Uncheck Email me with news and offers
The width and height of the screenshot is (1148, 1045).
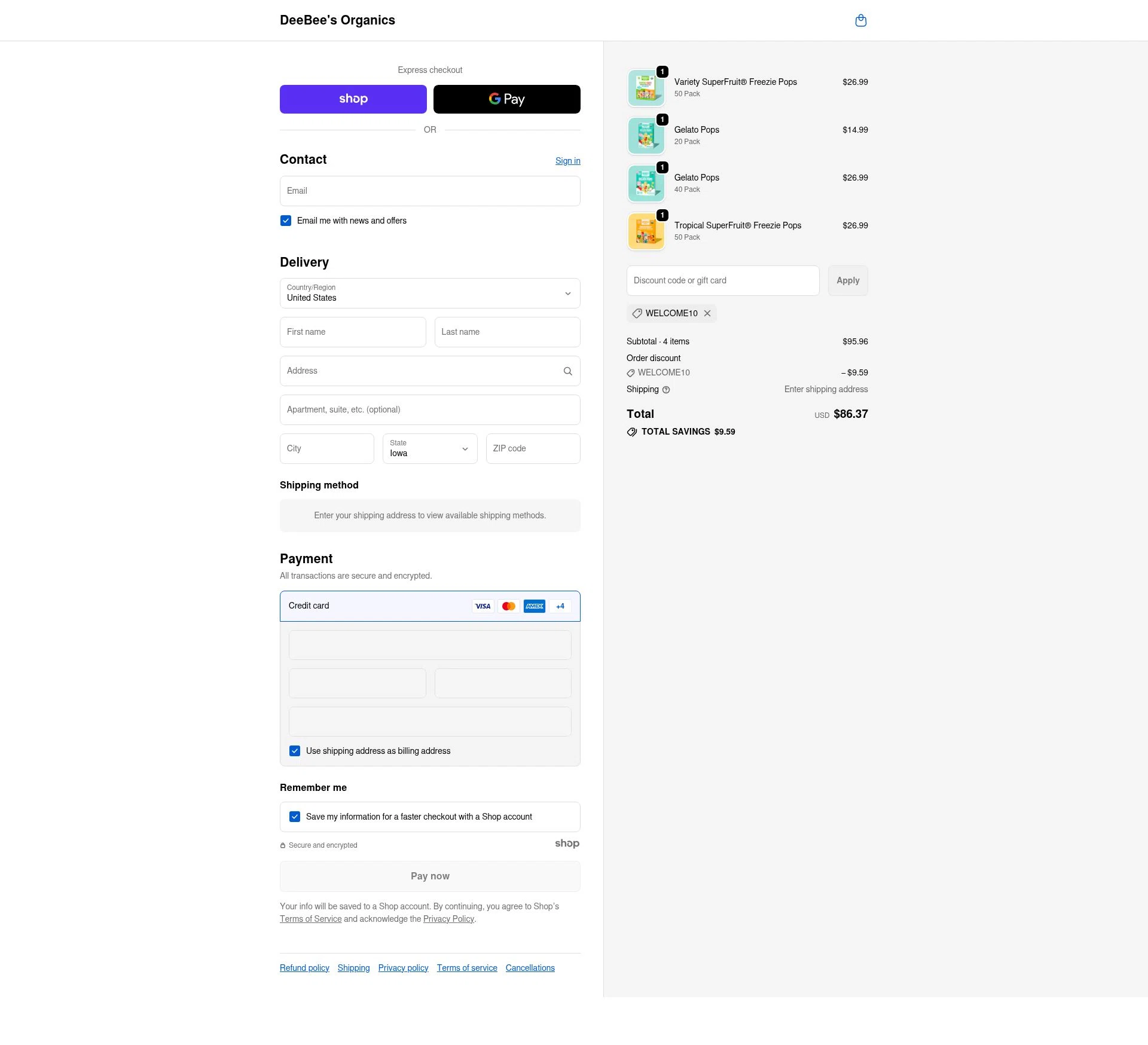(286, 221)
